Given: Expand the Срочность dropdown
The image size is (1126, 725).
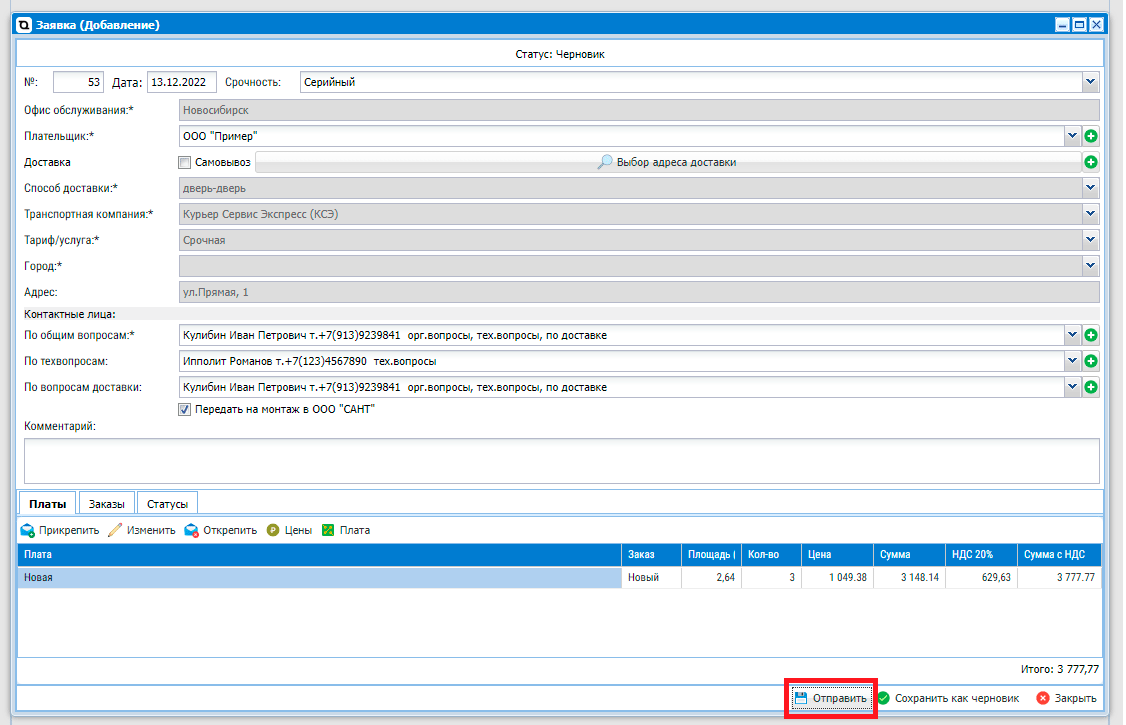Looking at the screenshot, I should tap(1090, 82).
